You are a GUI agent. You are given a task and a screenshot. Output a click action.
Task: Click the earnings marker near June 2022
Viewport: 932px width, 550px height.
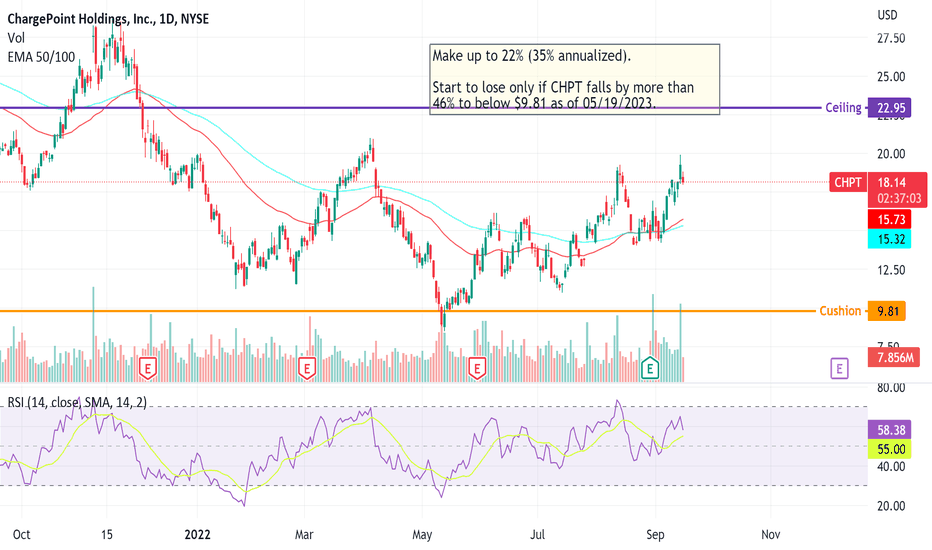tap(477, 368)
